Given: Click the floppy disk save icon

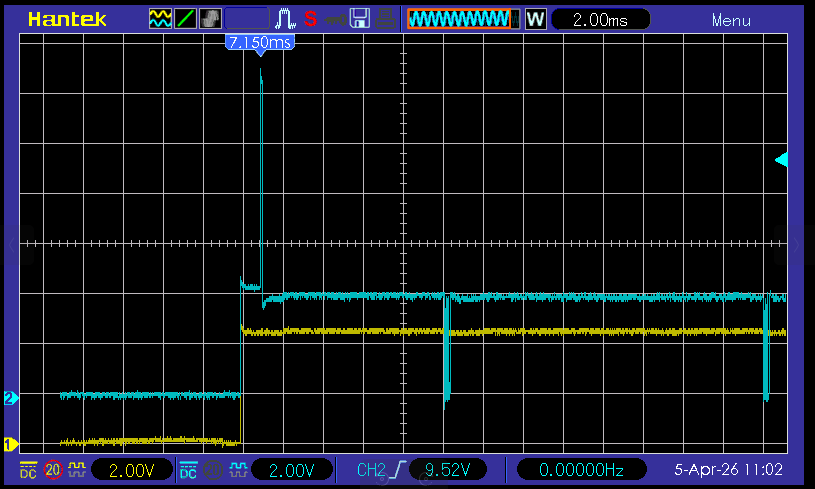Looking at the screenshot, I should pyautogui.click(x=360, y=19).
